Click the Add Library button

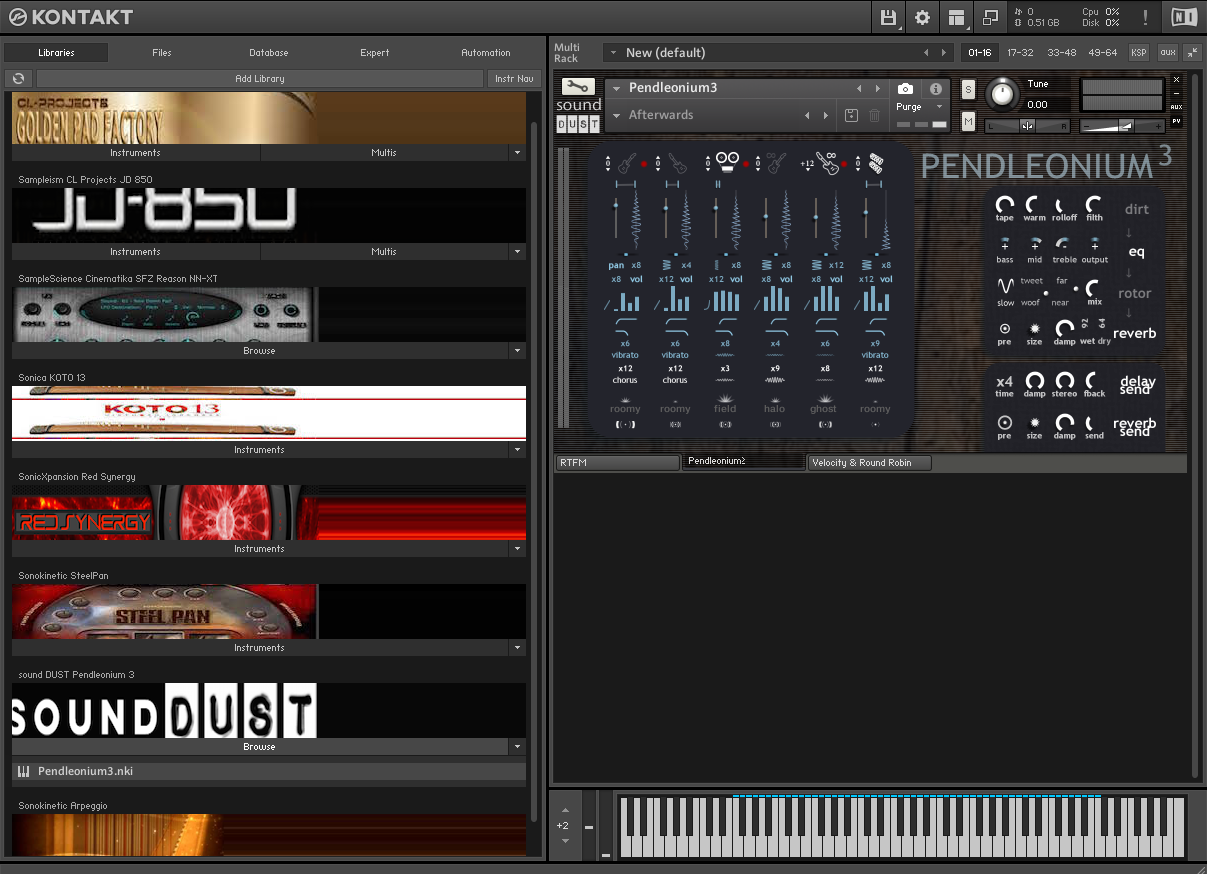(x=260, y=78)
